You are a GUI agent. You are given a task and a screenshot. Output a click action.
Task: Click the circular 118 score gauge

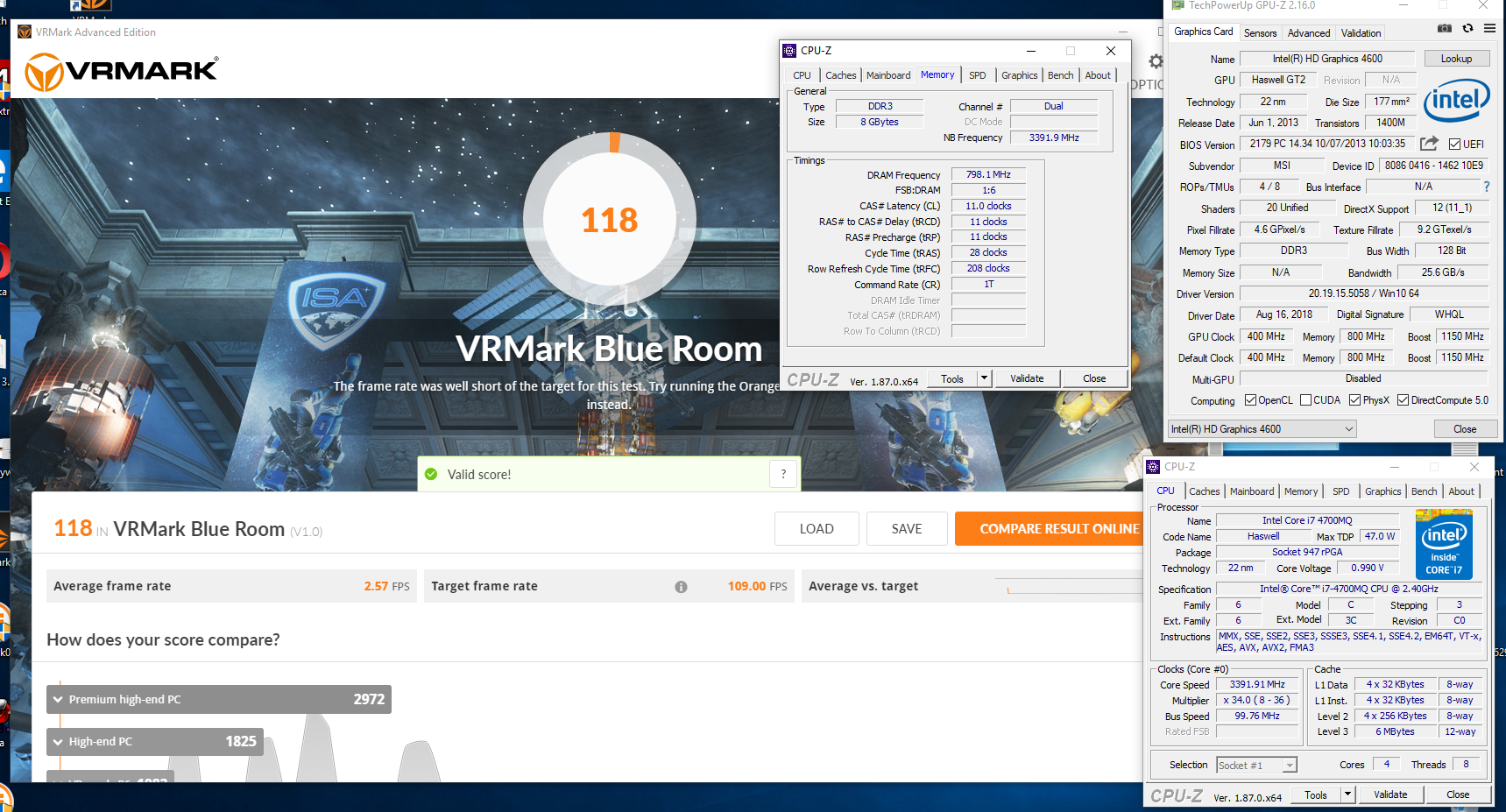point(610,219)
